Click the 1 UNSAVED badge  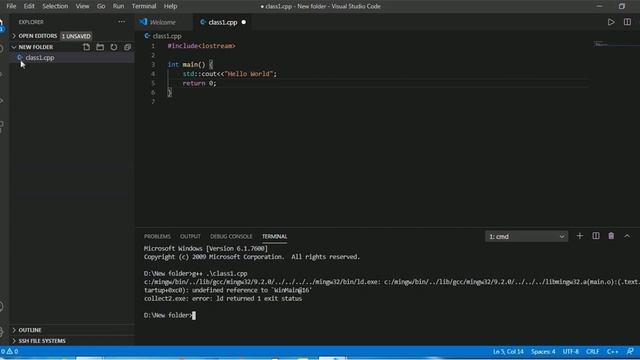click(x=76, y=36)
